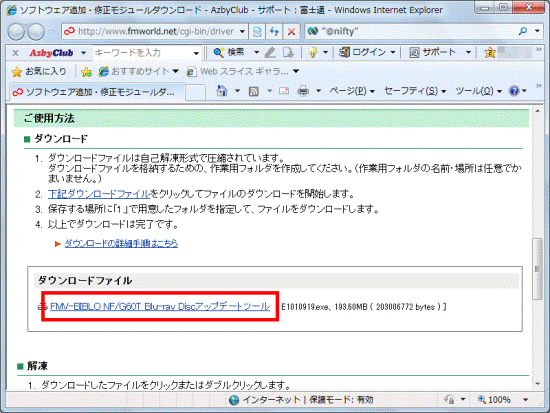
Task: Click the empty New Tab button
Action: [x=195, y=93]
